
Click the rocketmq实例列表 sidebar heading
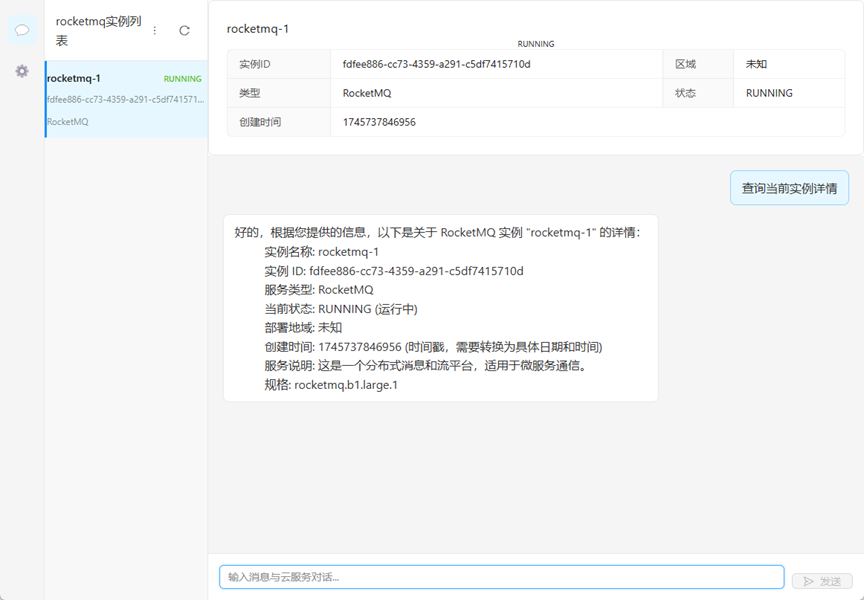coord(99,31)
